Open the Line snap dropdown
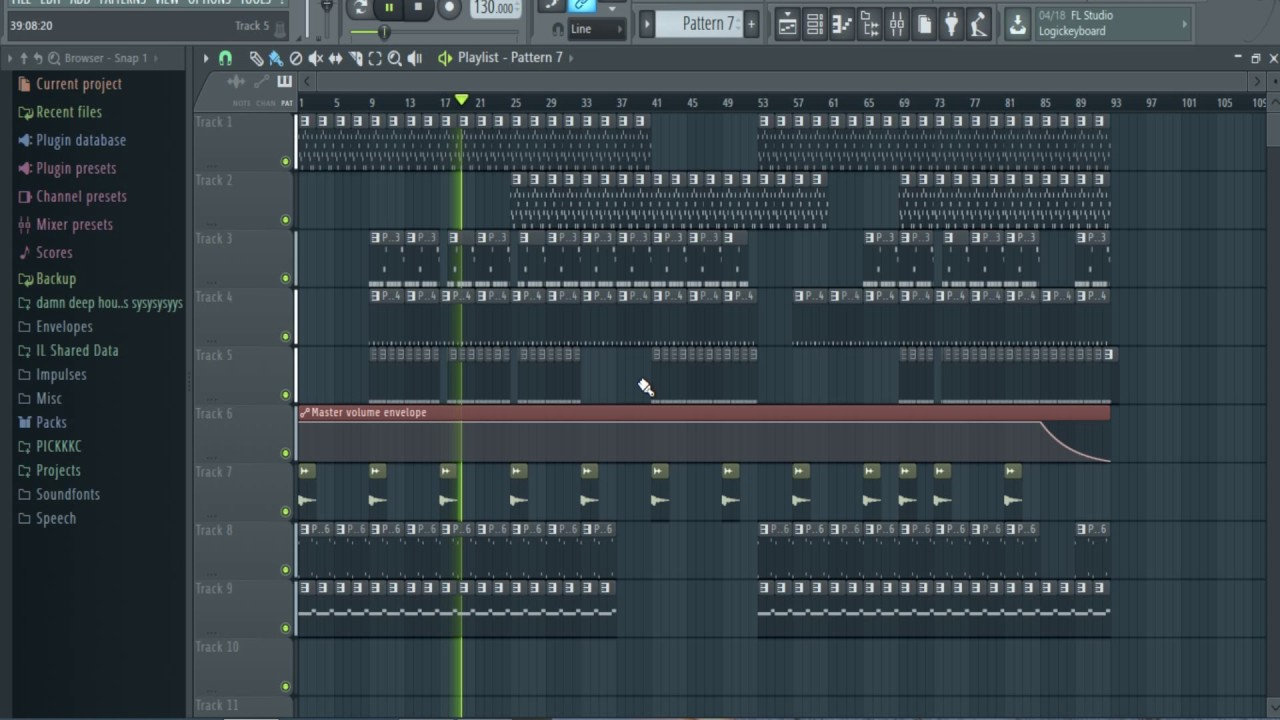The height and width of the screenshot is (720, 1280). (596, 29)
